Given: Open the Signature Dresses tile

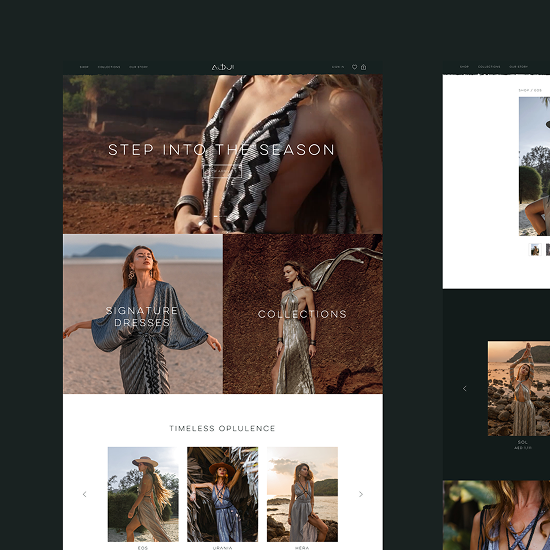Looking at the screenshot, I should 143,314.
